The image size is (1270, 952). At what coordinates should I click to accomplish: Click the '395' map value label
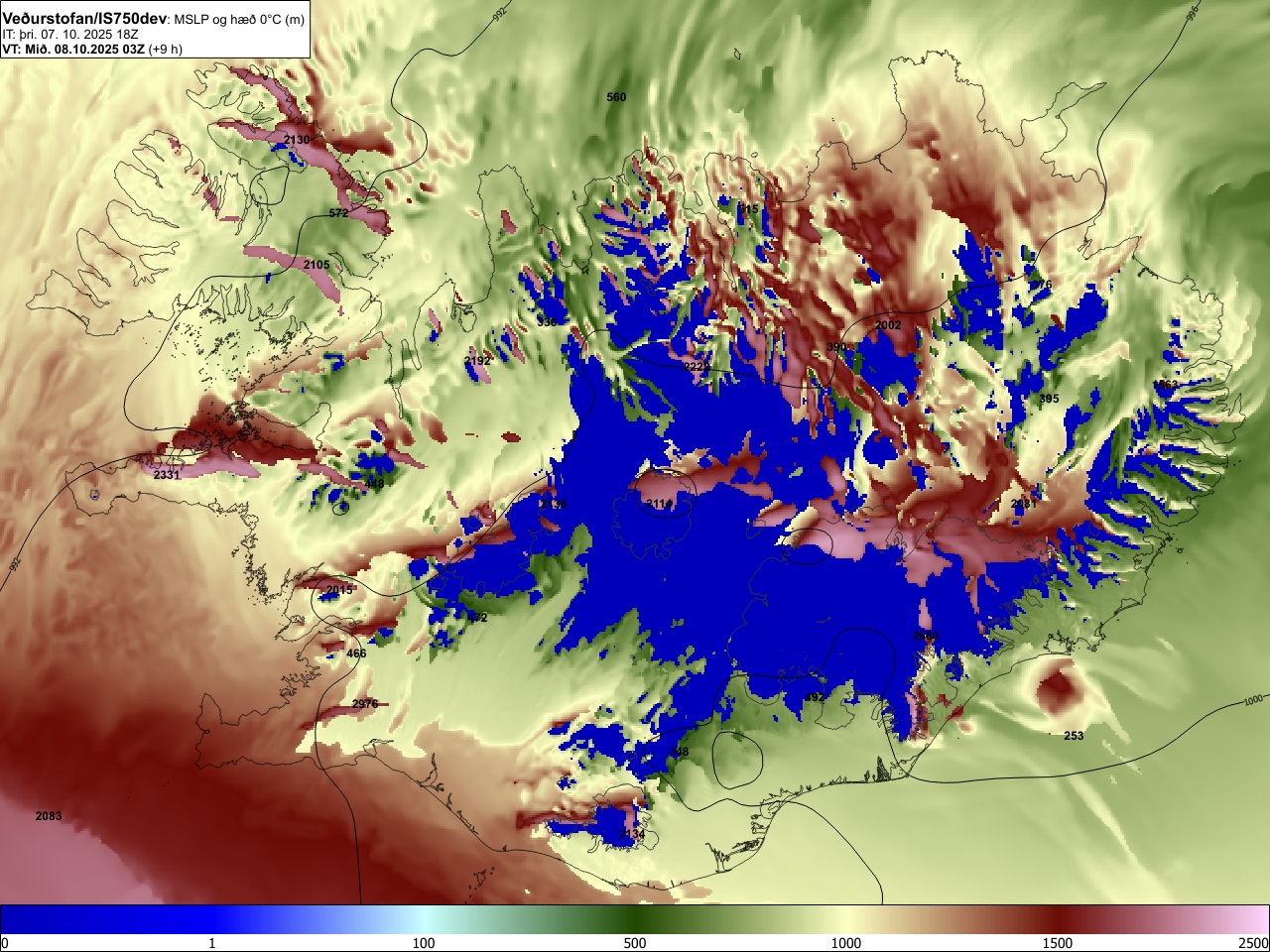click(1049, 399)
